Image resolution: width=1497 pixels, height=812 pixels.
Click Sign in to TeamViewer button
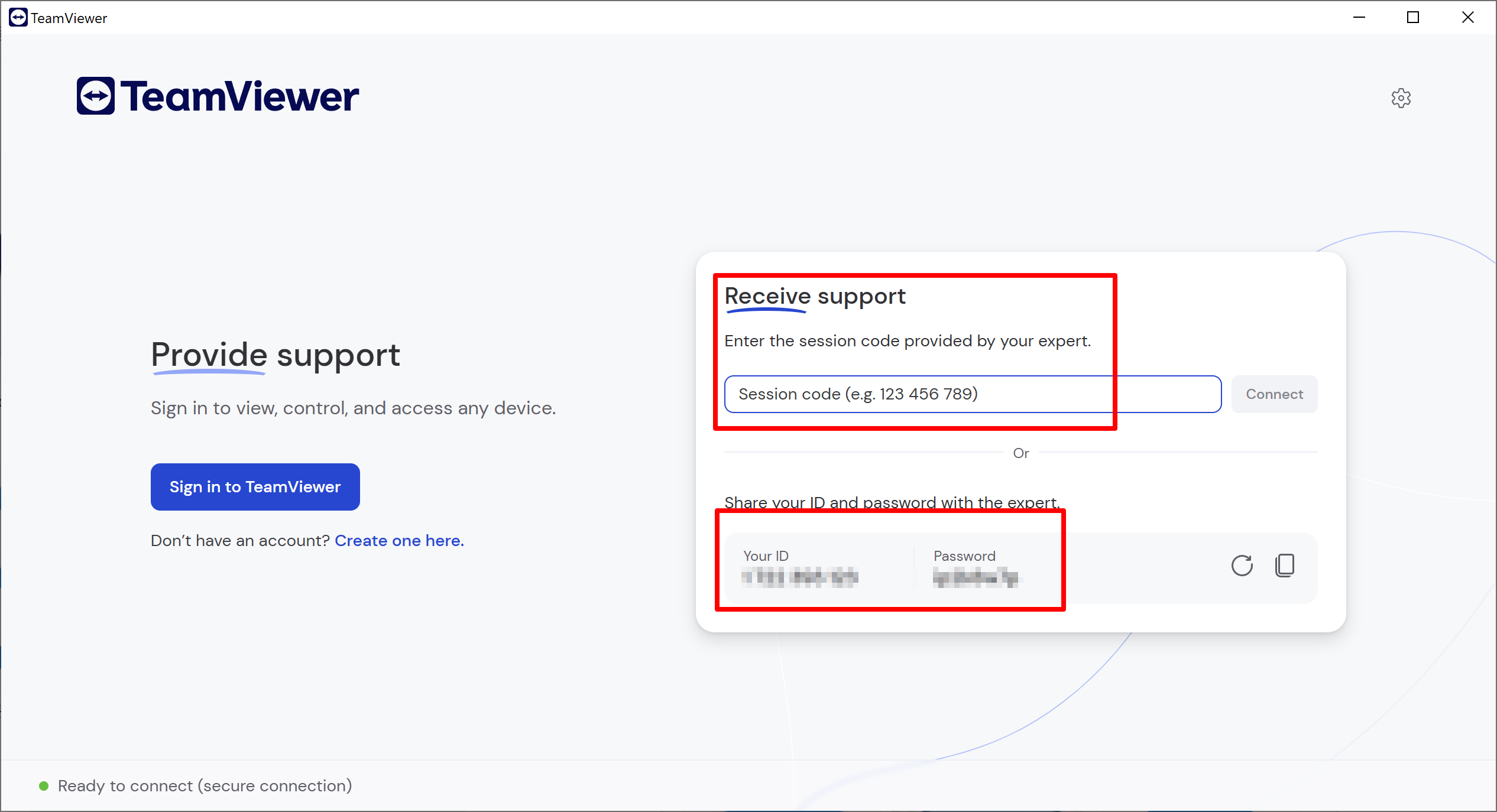[x=255, y=487]
